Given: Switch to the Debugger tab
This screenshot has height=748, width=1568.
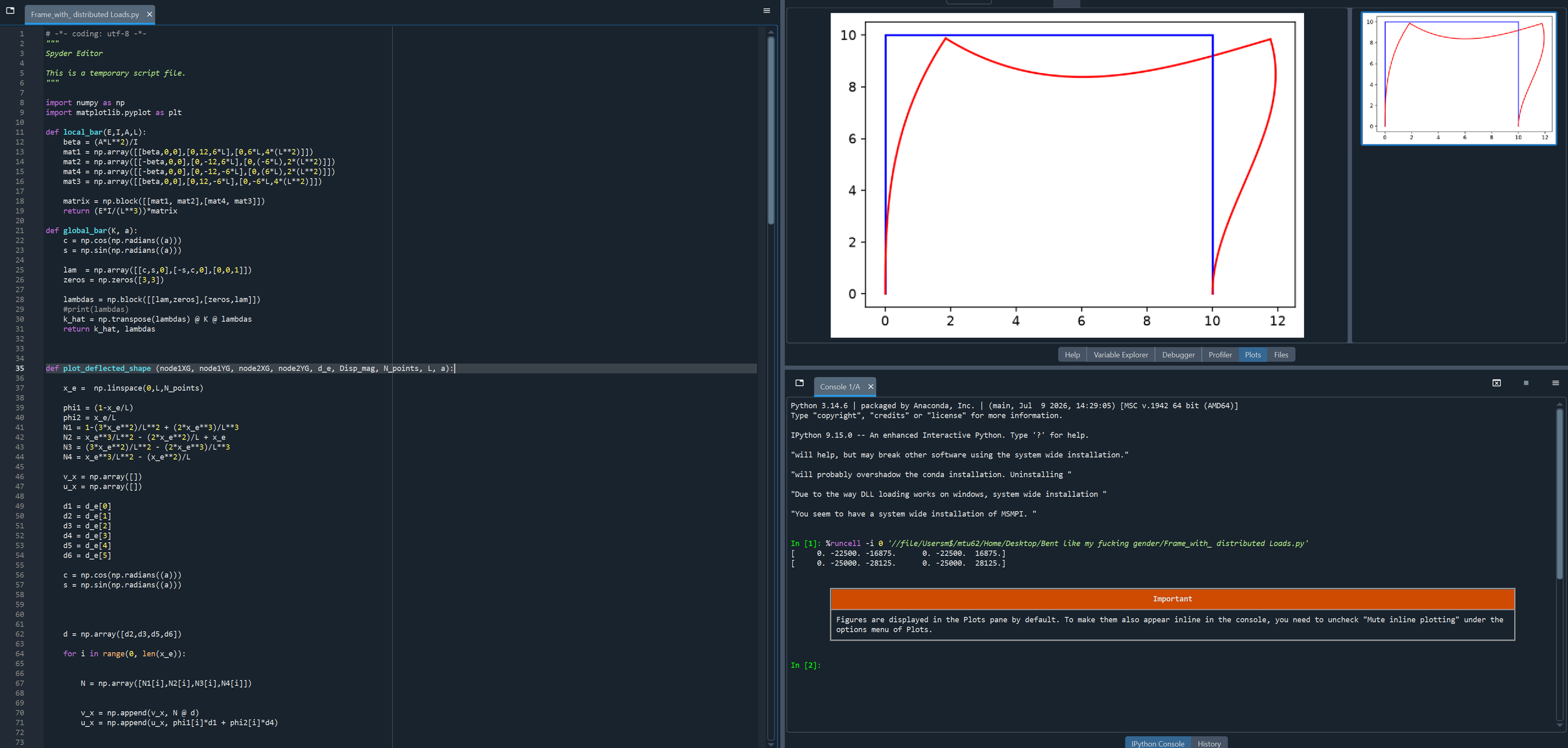Looking at the screenshot, I should coord(1179,355).
